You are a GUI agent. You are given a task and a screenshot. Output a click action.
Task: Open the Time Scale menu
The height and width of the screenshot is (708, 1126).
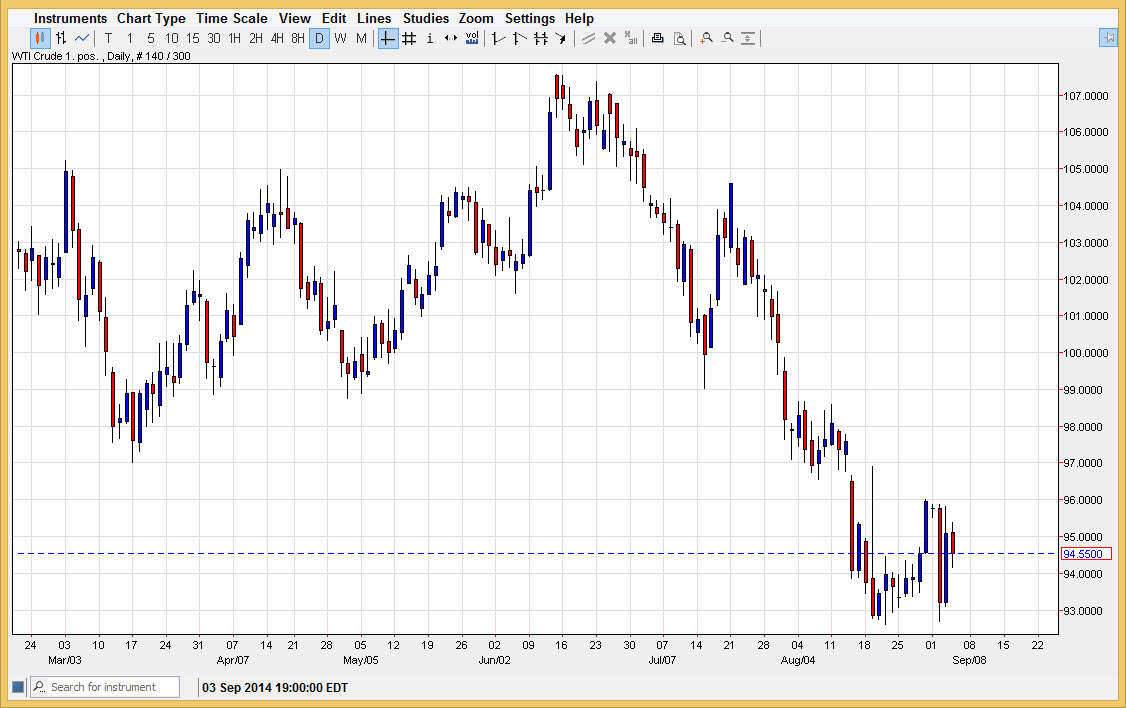[232, 18]
